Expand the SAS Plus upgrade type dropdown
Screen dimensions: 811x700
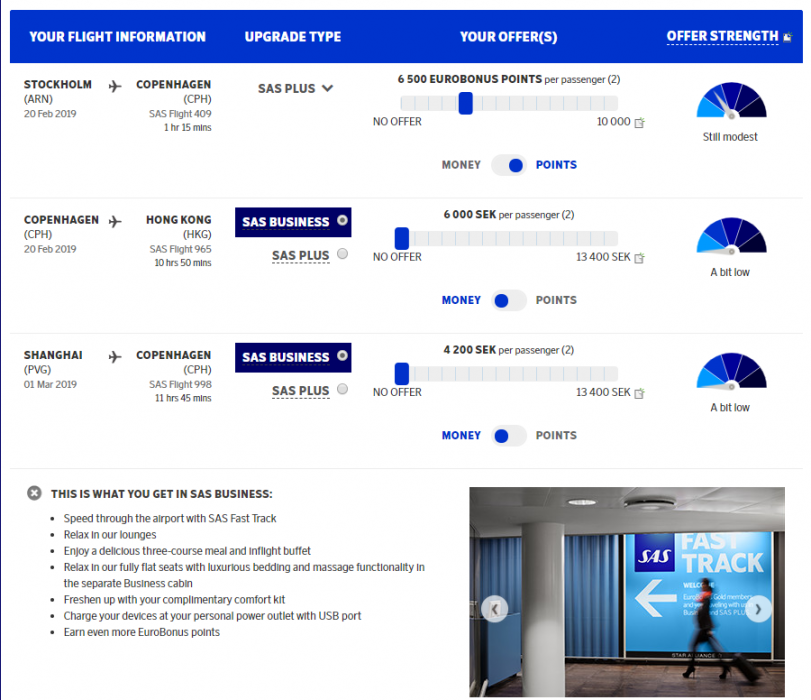pos(296,89)
